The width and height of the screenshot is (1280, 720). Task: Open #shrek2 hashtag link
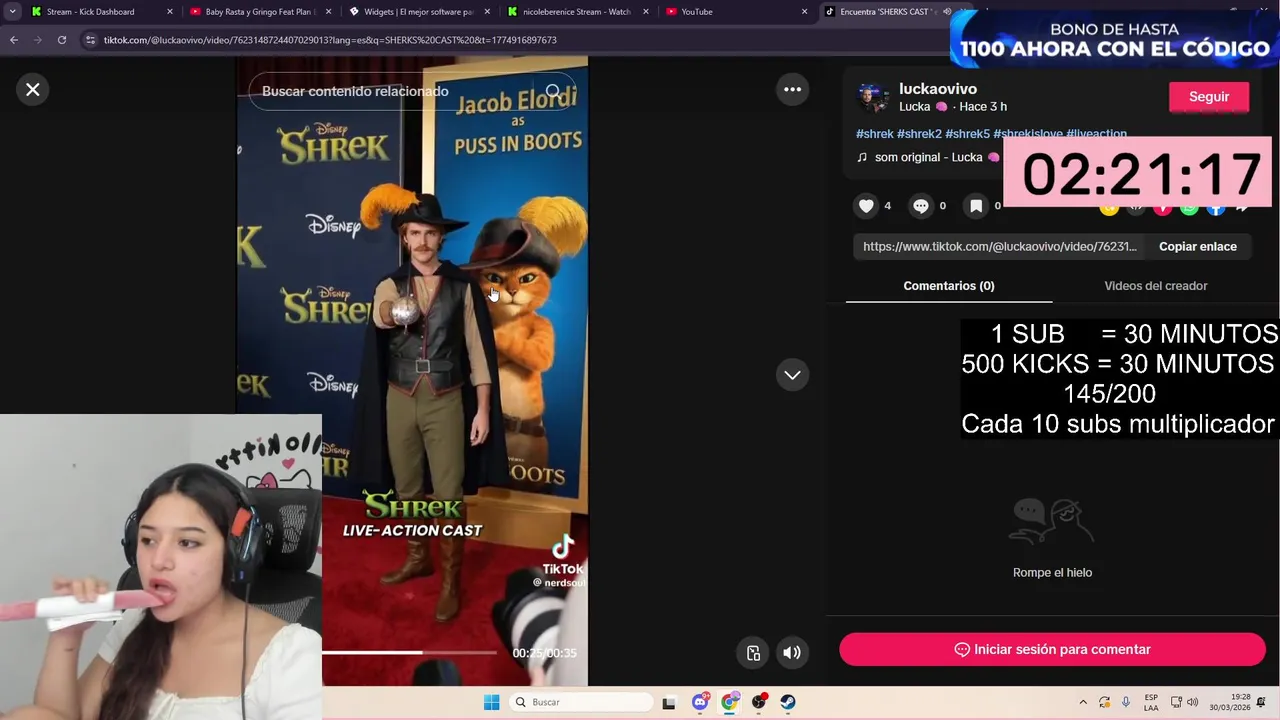coord(919,134)
